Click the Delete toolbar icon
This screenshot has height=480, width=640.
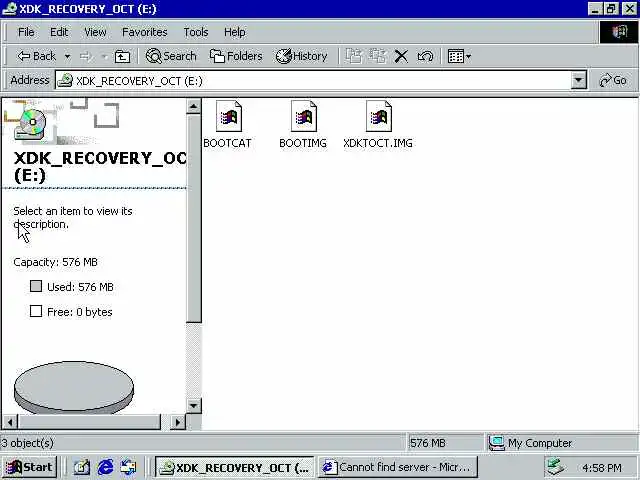point(401,56)
